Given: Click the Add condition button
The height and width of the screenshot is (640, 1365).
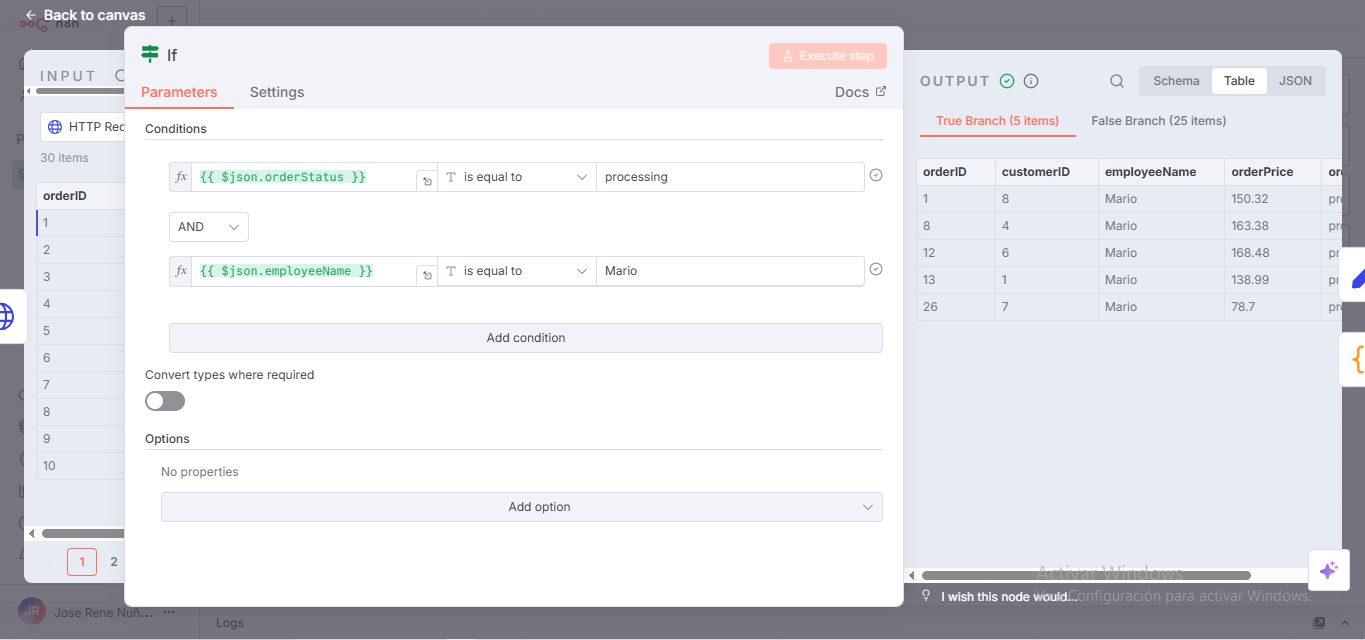Looking at the screenshot, I should point(526,338).
